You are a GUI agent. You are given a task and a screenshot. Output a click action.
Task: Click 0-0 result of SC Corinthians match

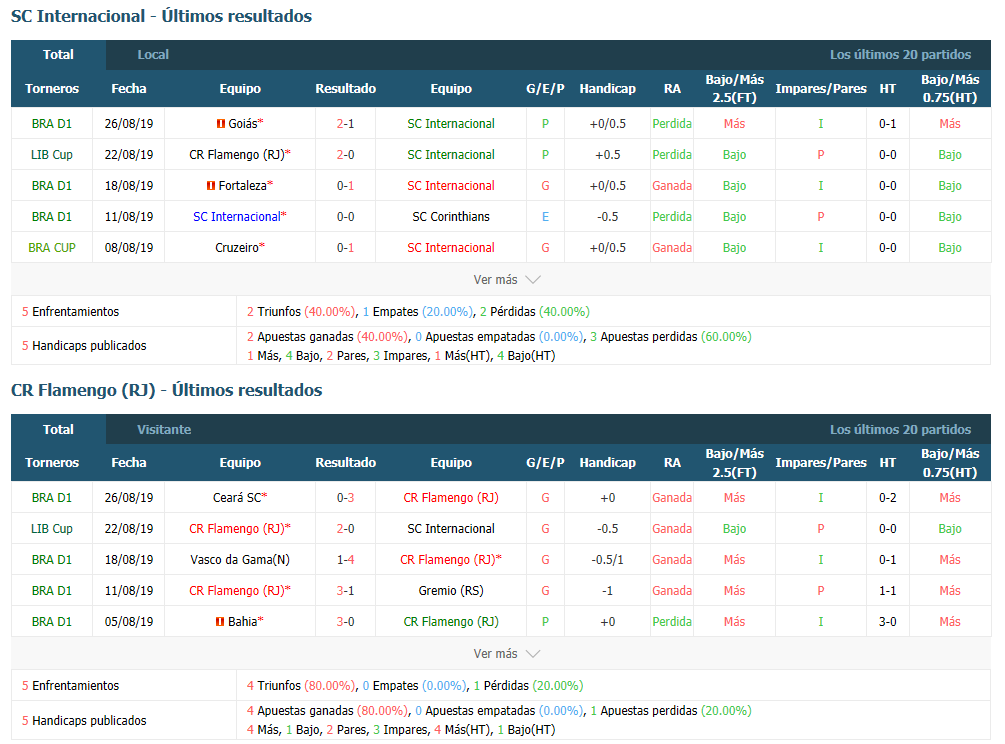click(345, 217)
